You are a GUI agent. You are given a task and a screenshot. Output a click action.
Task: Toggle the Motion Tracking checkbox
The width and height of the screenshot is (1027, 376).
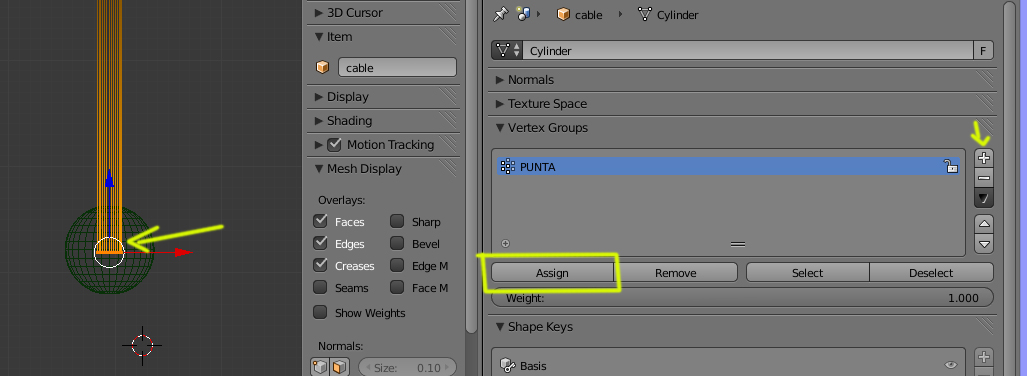tap(334, 144)
